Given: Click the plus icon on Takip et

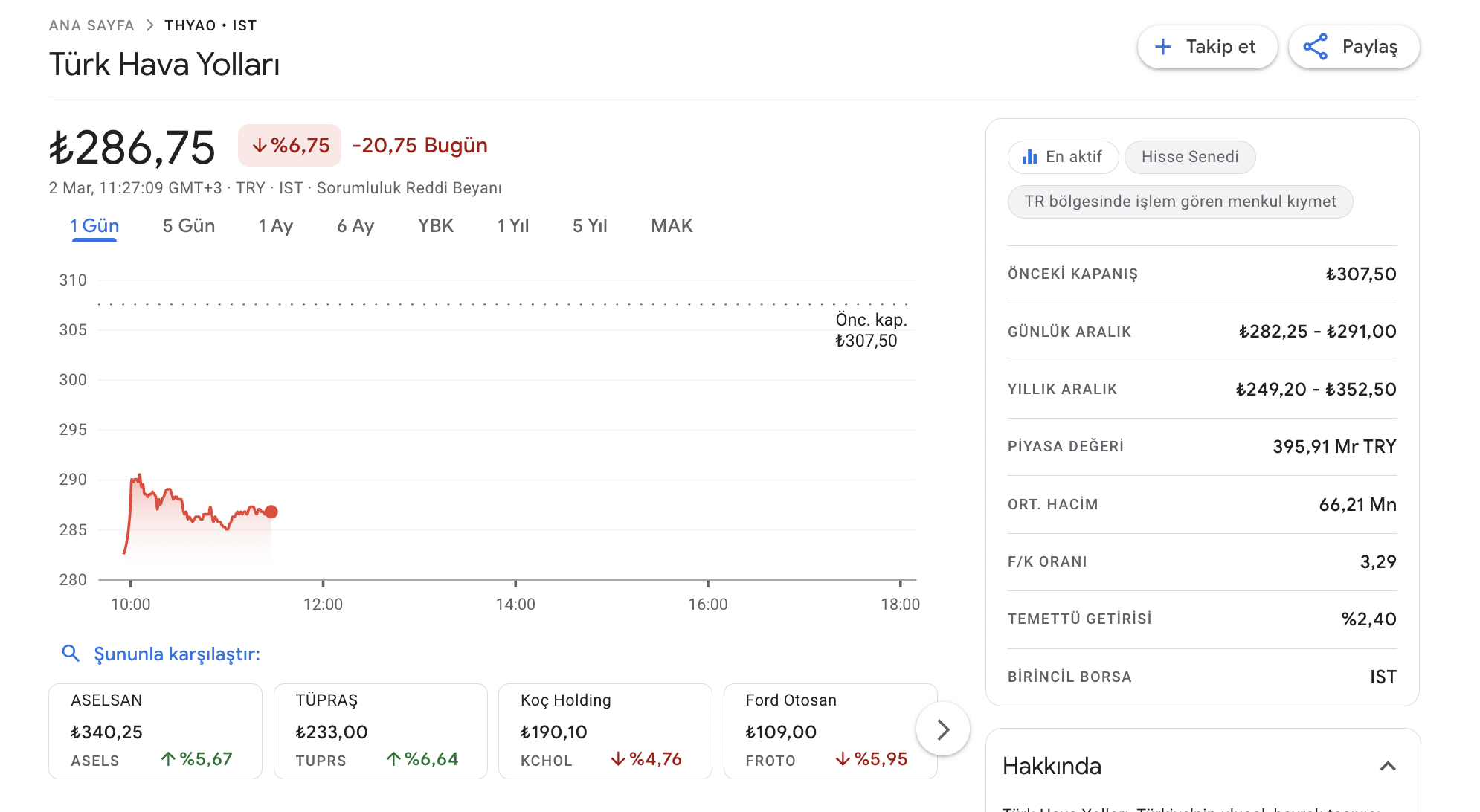Looking at the screenshot, I should 1163,47.
